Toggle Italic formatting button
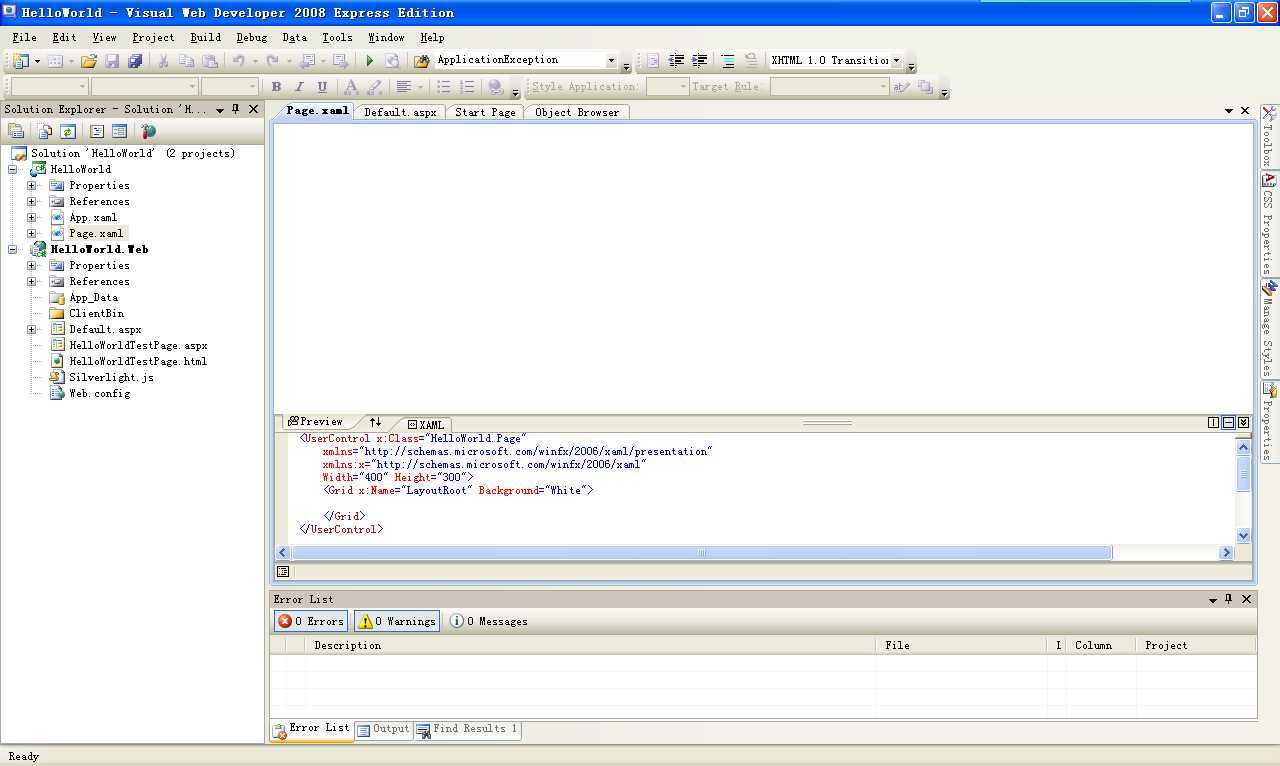Screen dimensions: 1280x766 pyautogui.click(x=299, y=87)
